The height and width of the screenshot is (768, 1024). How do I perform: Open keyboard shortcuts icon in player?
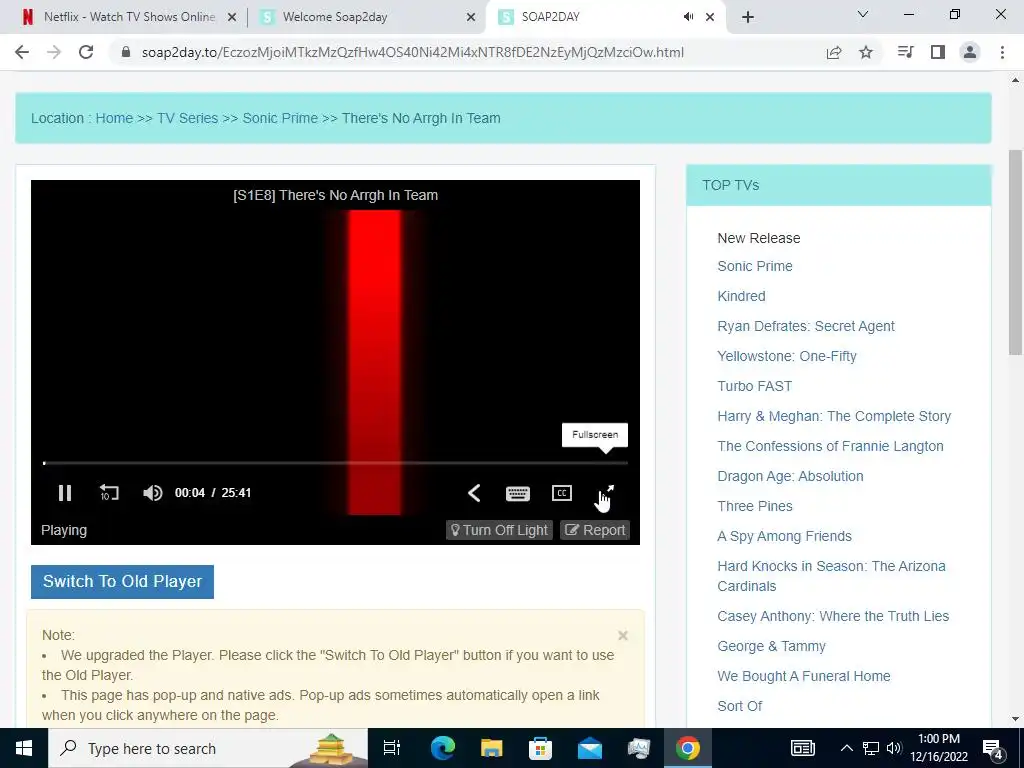(518, 493)
